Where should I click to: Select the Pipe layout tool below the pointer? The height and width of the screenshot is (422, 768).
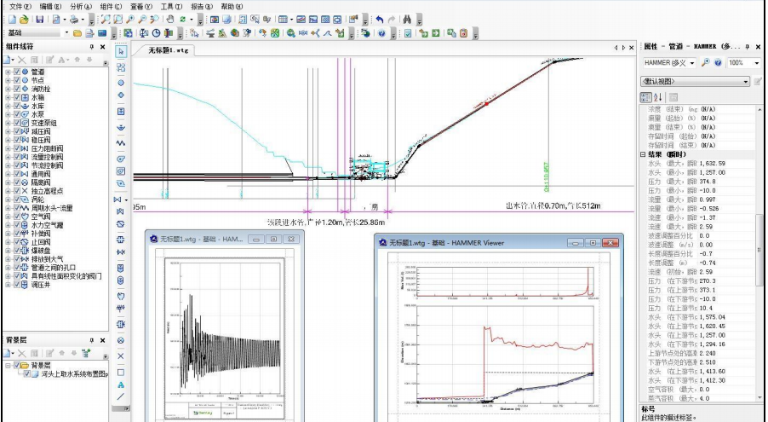pos(121,67)
